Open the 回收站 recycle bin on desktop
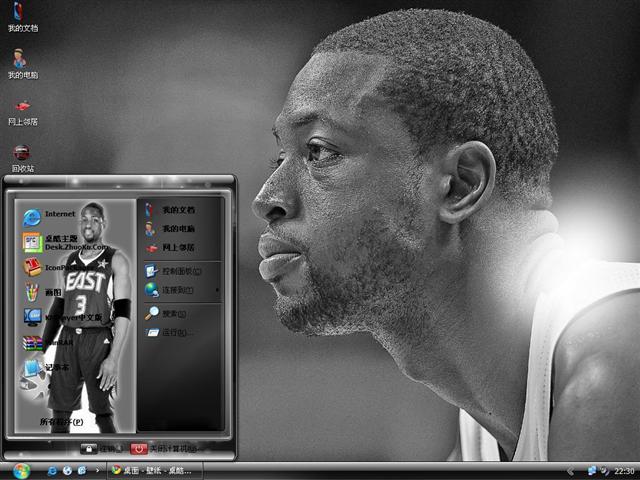Viewport: 640px width, 480px height. point(22,158)
